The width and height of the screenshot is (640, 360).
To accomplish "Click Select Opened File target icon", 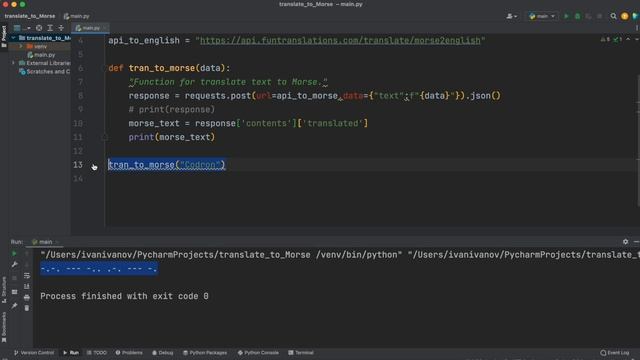I will [39, 28].
